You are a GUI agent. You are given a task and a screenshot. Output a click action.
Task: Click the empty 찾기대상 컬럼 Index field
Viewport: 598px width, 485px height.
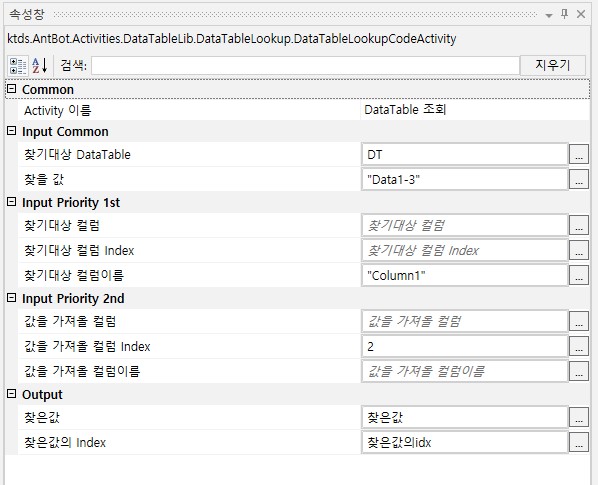(465, 251)
